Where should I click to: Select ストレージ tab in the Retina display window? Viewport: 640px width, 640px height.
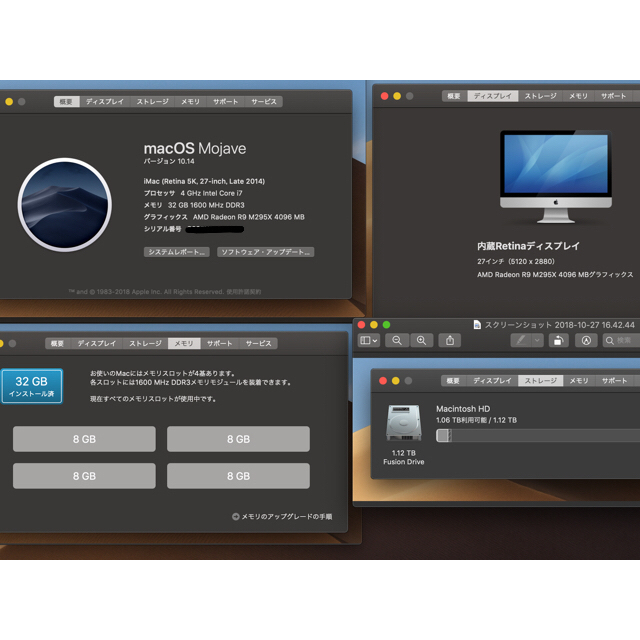pyautogui.click(x=541, y=96)
